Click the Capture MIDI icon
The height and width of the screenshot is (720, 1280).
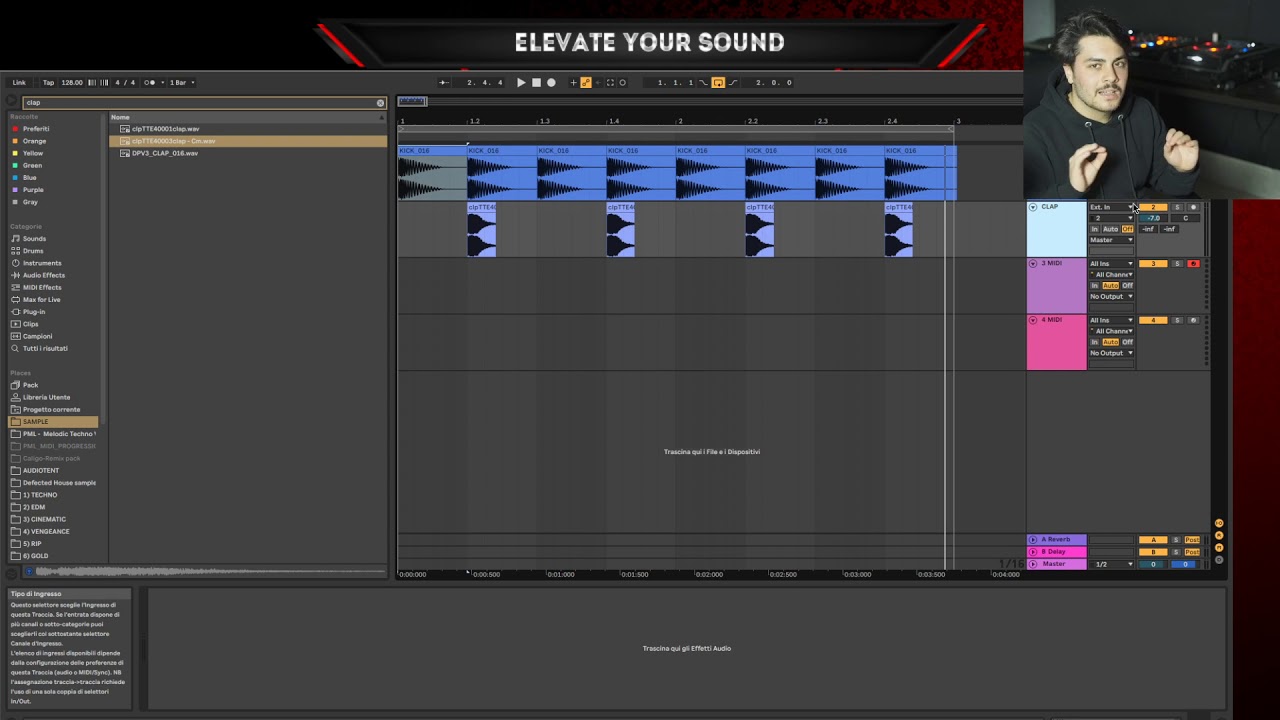[x=610, y=83]
